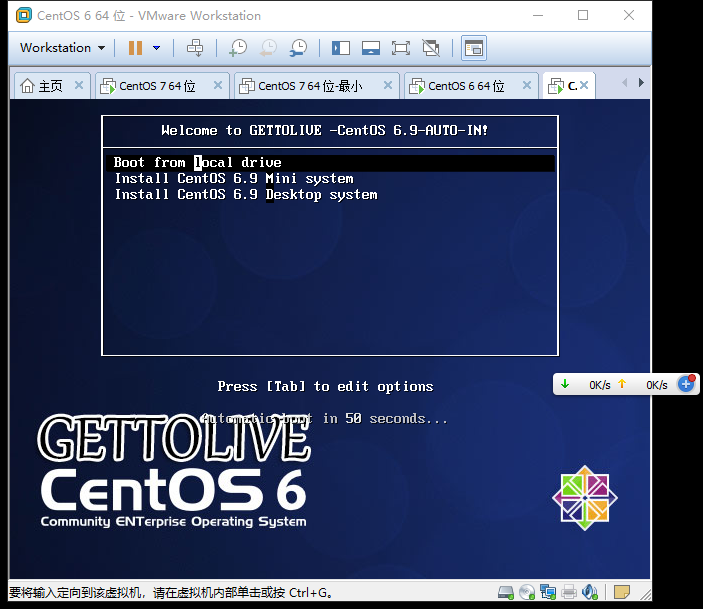Expand the power options dropdown arrow
703x609 pixels.
coord(156,48)
